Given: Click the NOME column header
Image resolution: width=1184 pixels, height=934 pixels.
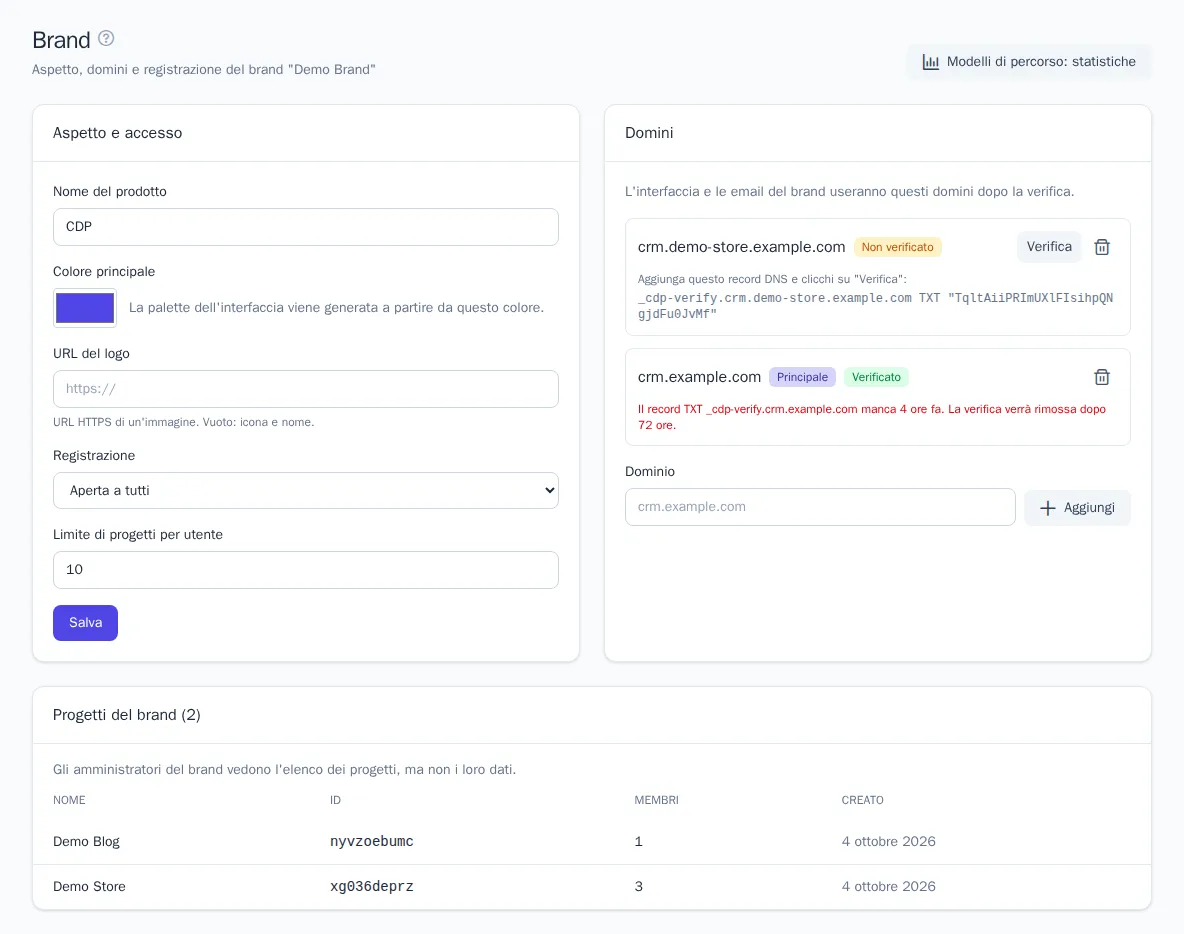Looking at the screenshot, I should [69, 800].
